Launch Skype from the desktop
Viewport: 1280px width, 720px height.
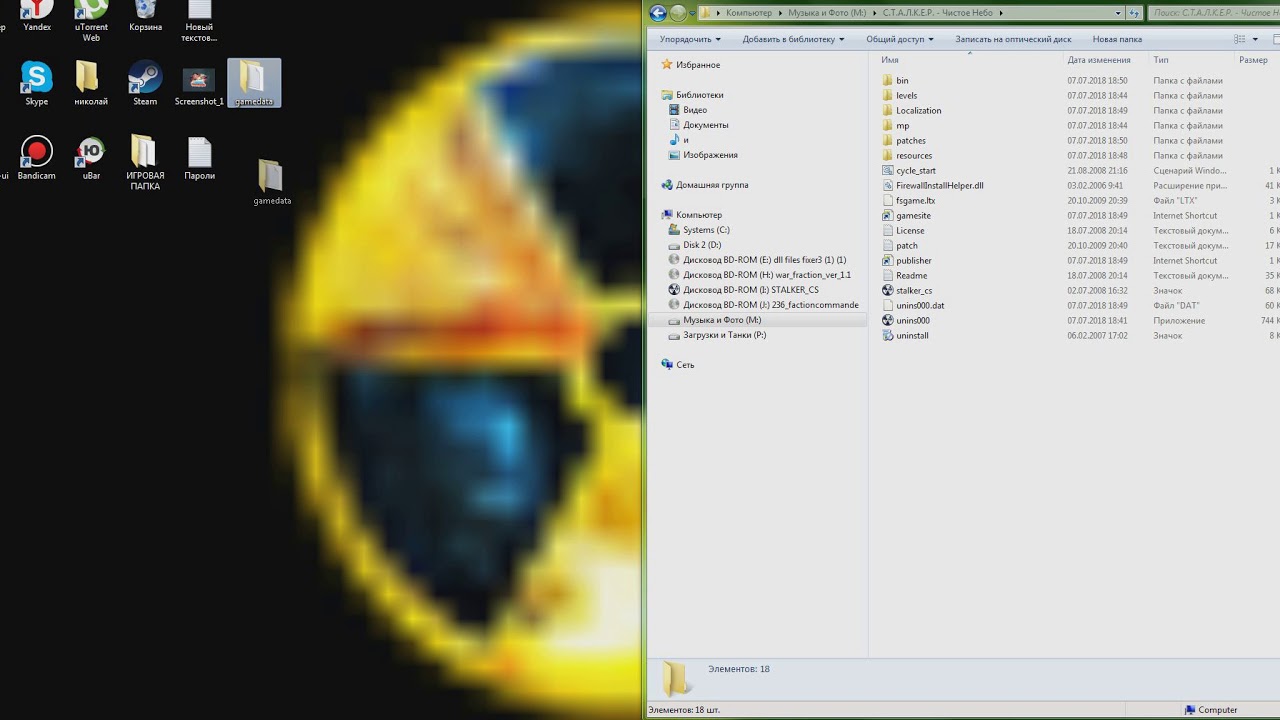click(37, 83)
